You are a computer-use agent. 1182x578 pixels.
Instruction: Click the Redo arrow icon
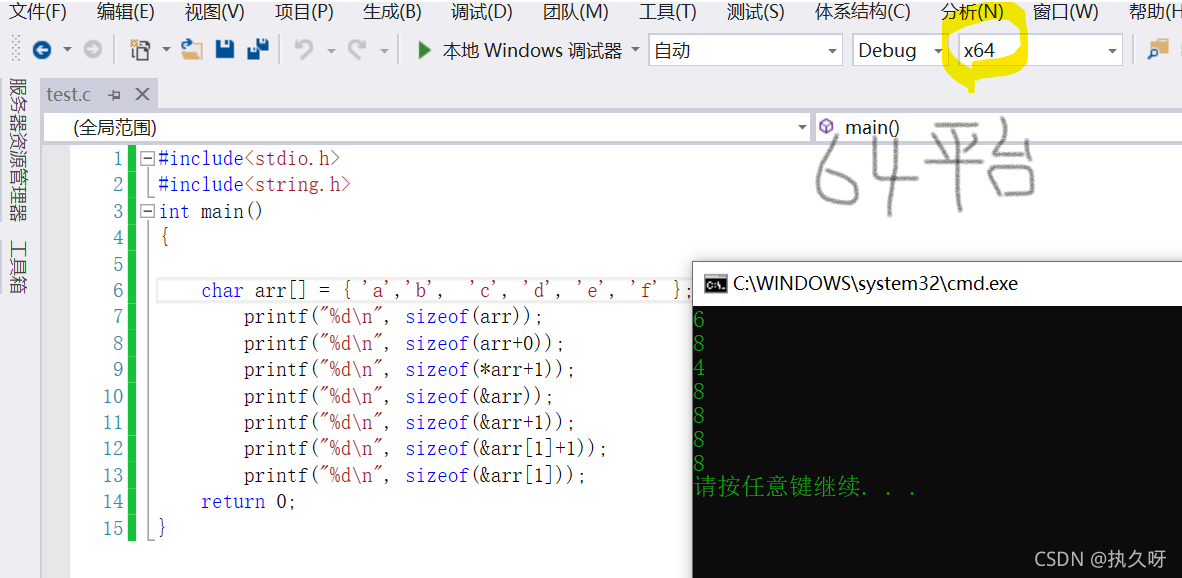[357, 50]
